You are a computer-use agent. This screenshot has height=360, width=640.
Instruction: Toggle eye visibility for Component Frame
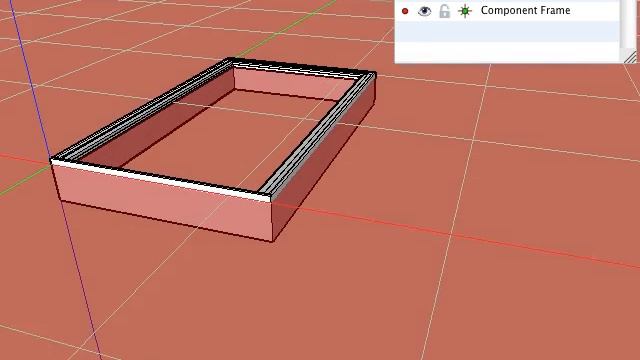[x=424, y=11]
